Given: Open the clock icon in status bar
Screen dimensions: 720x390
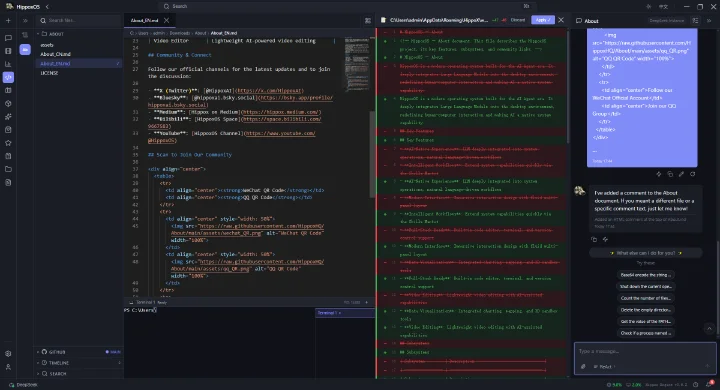Looking at the screenshot, I should (695, 384).
